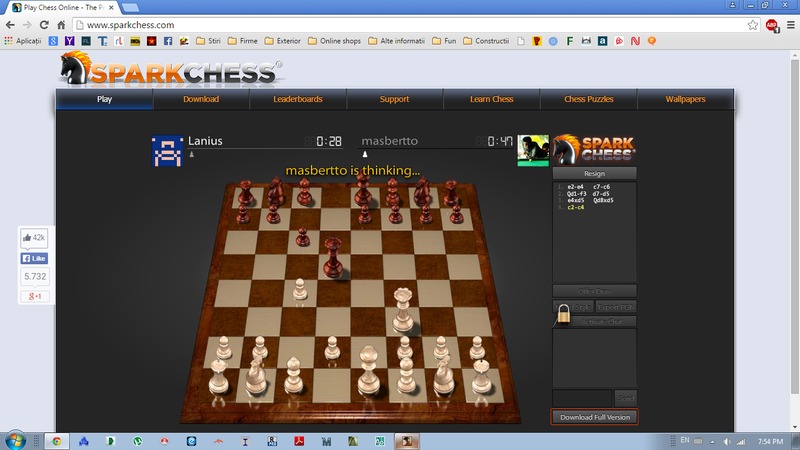Show hidden tray icons arrow
This screenshot has width=800, height=450.
click(x=712, y=441)
